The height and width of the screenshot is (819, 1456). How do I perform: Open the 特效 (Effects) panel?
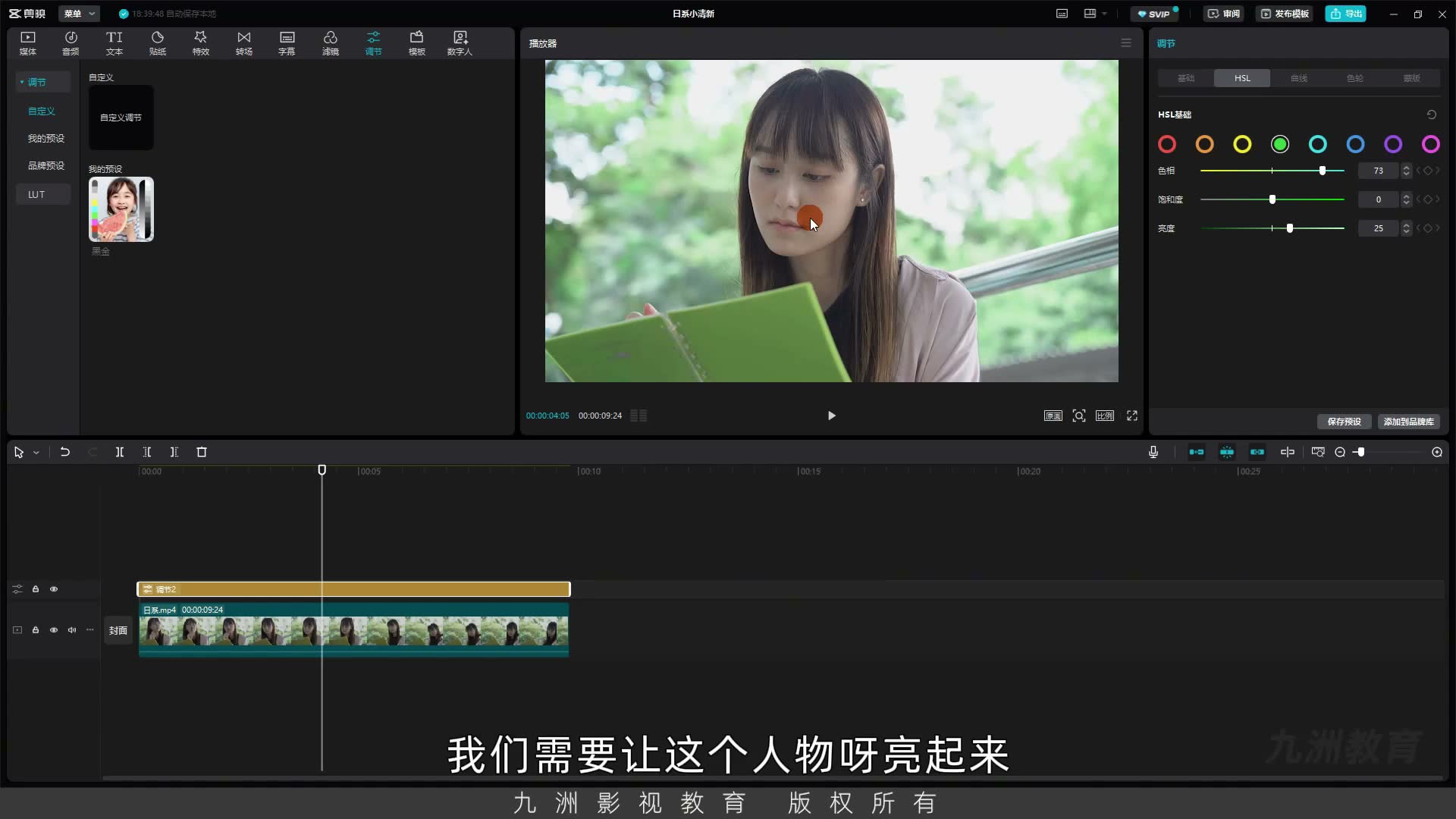click(x=201, y=43)
